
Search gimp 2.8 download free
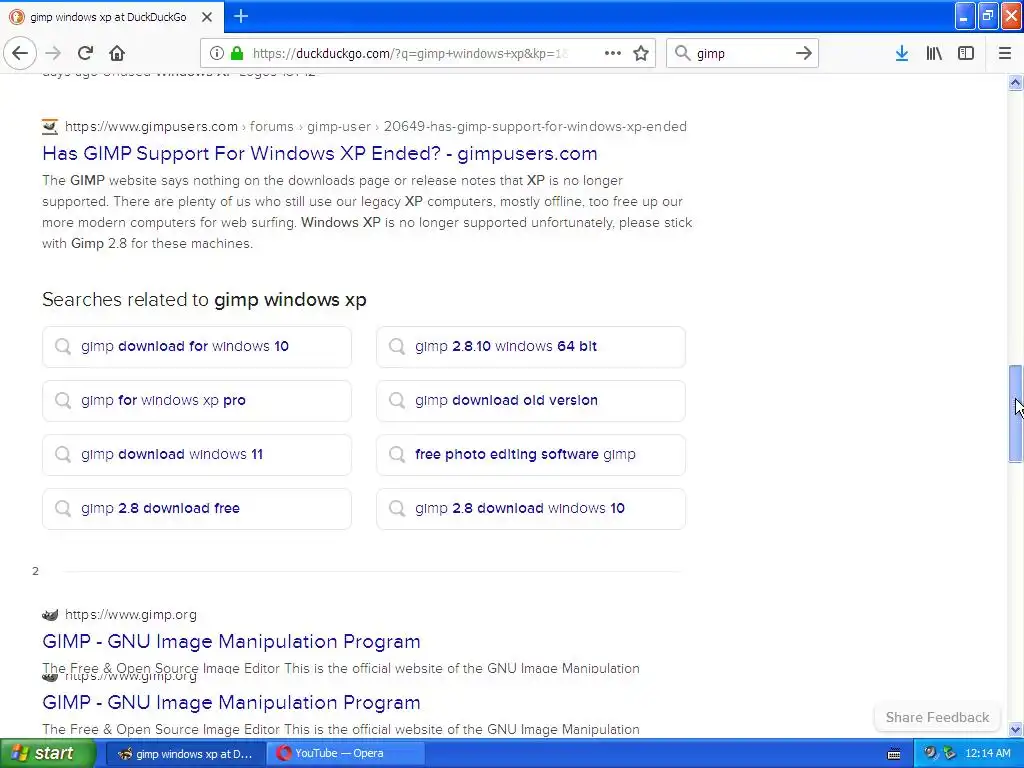pyautogui.click(x=197, y=509)
